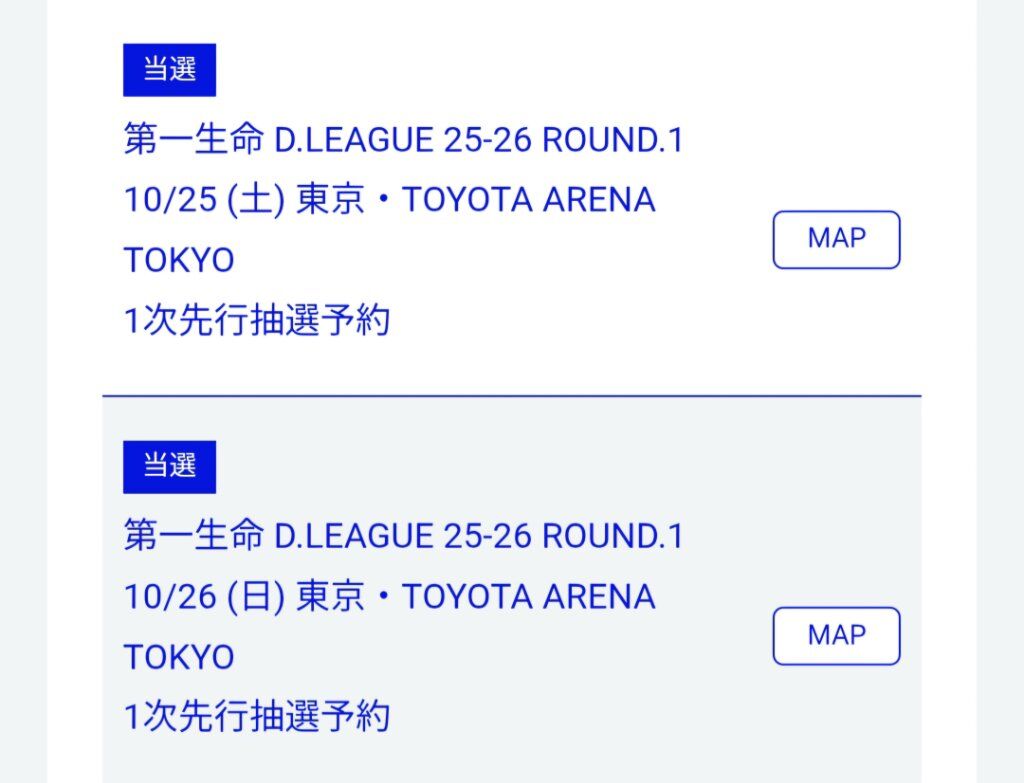This screenshot has height=783, width=1024.
Task: Click TOYOTA ARENA in the 10/26 entry
Action: [528, 596]
